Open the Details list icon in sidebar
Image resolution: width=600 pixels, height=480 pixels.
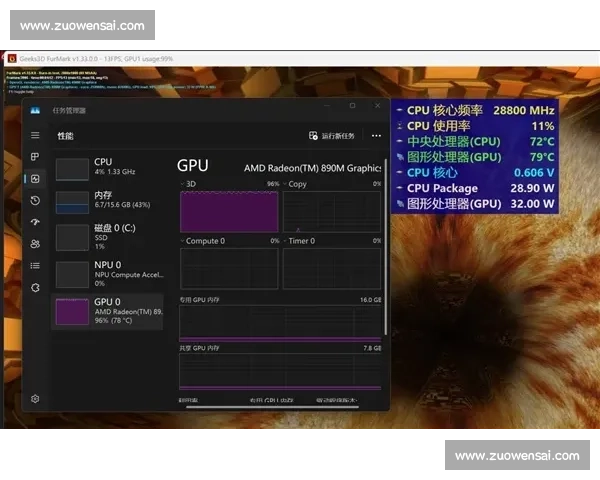35,265
